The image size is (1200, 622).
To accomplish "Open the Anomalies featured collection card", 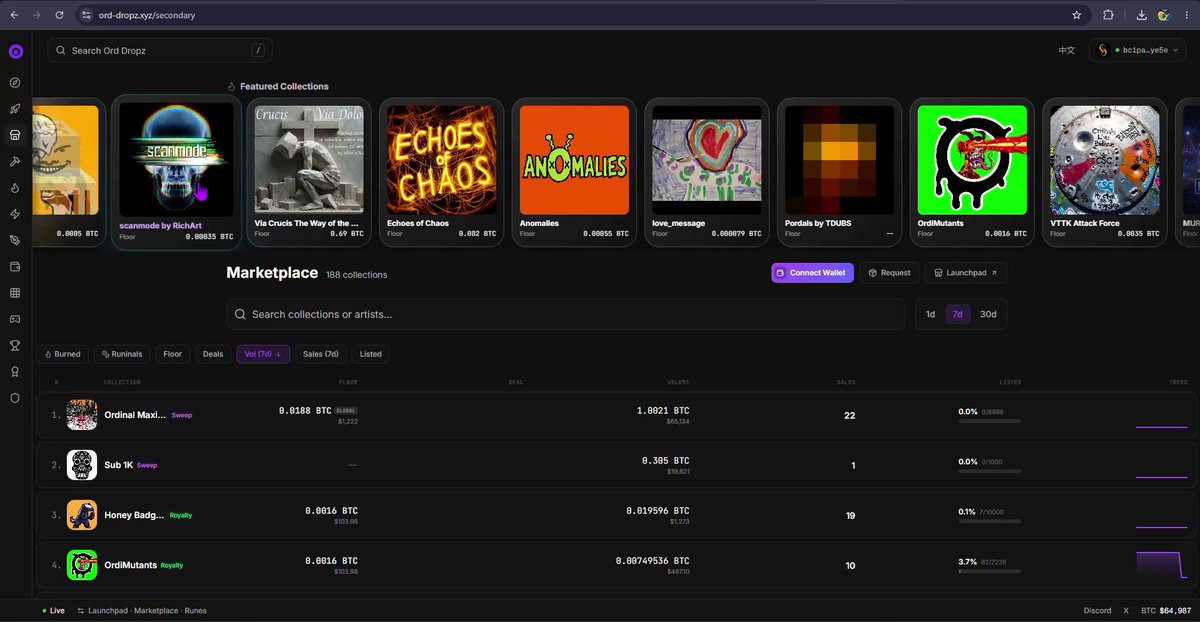I will pyautogui.click(x=574, y=172).
